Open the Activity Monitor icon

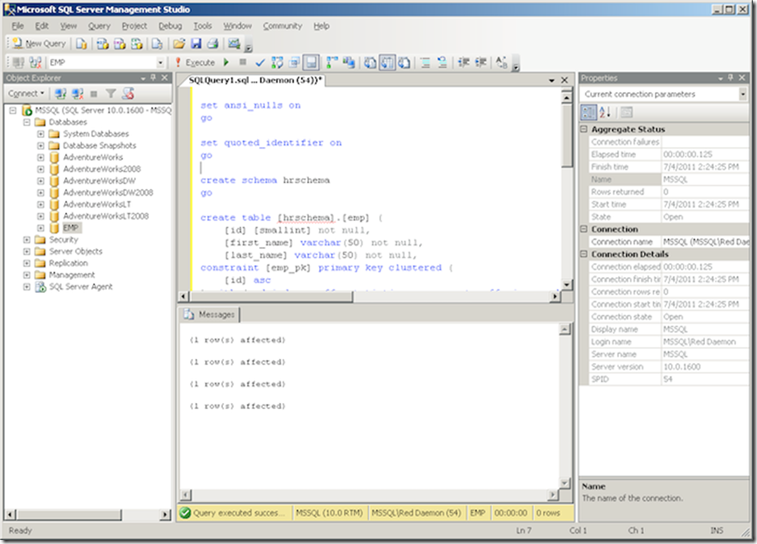(234, 44)
